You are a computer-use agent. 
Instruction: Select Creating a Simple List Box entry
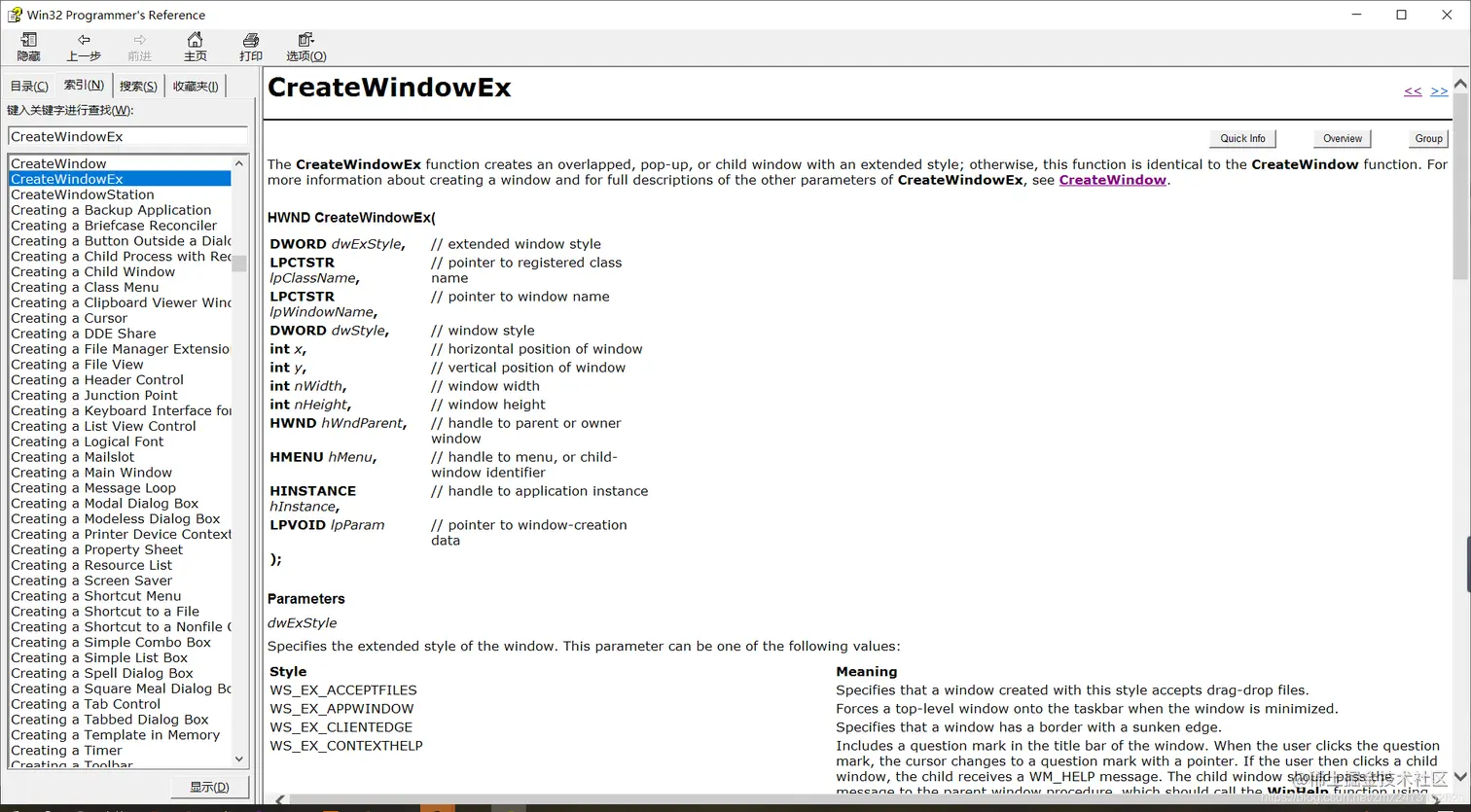click(x=120, y=658)
